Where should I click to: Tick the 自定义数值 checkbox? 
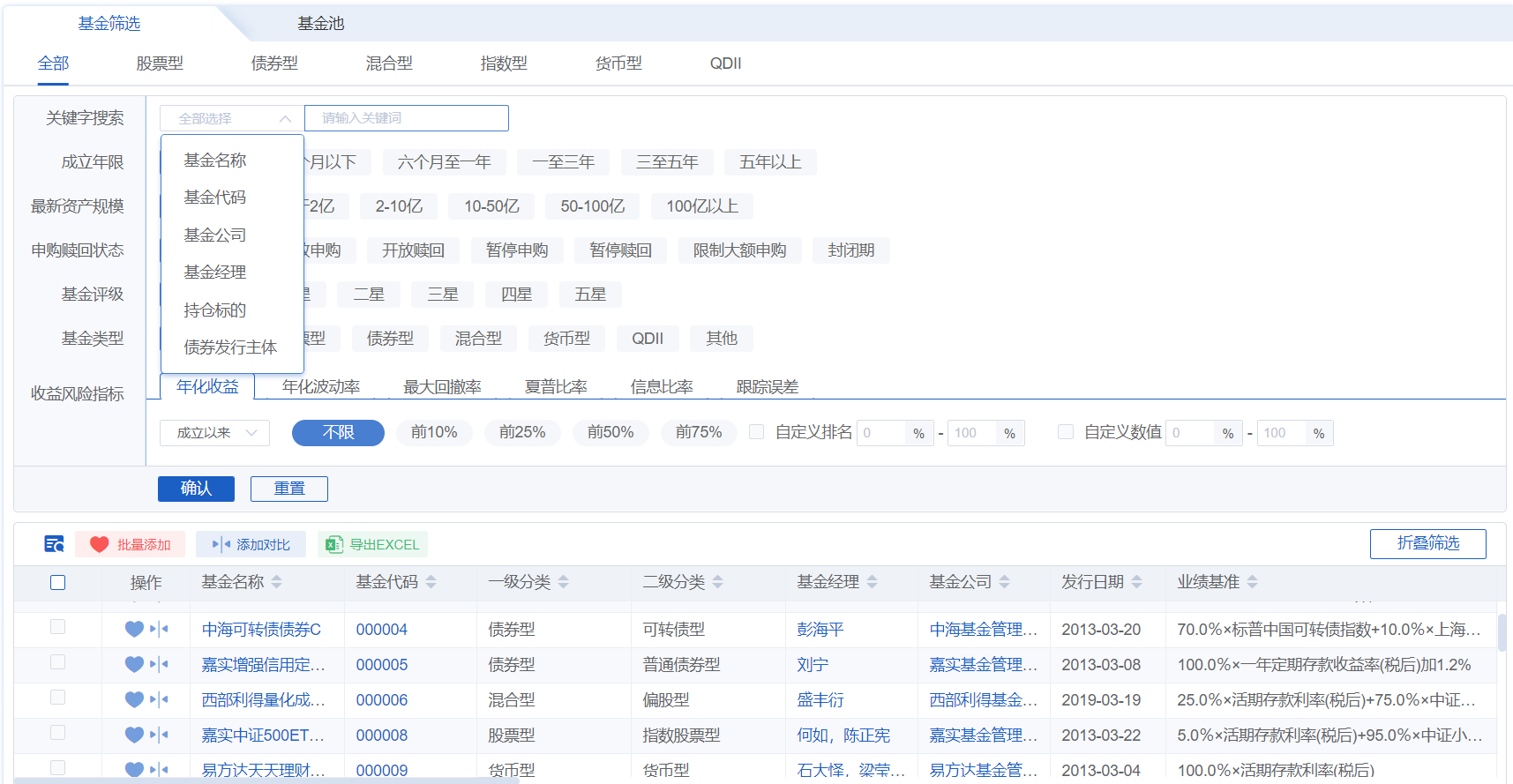(x=1066, y=432)
